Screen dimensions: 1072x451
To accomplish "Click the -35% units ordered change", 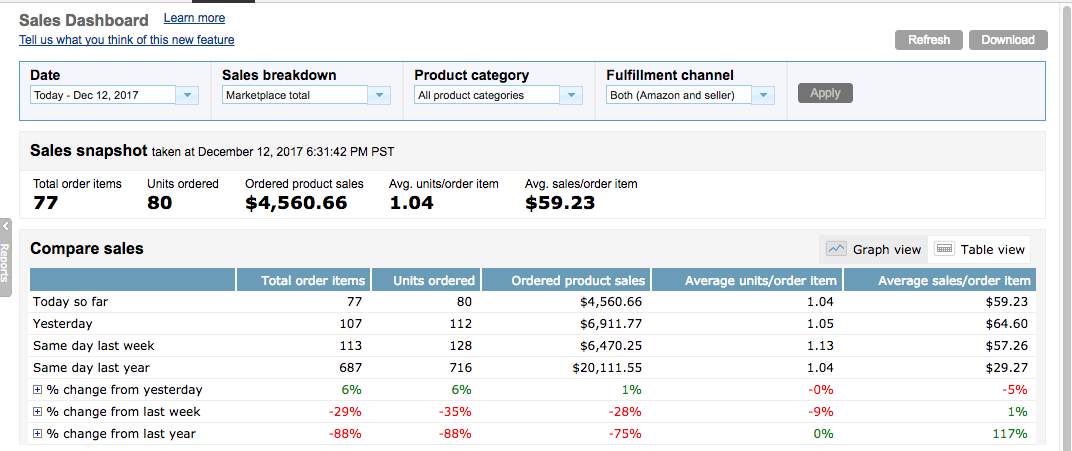I will (x=456, y=411).
